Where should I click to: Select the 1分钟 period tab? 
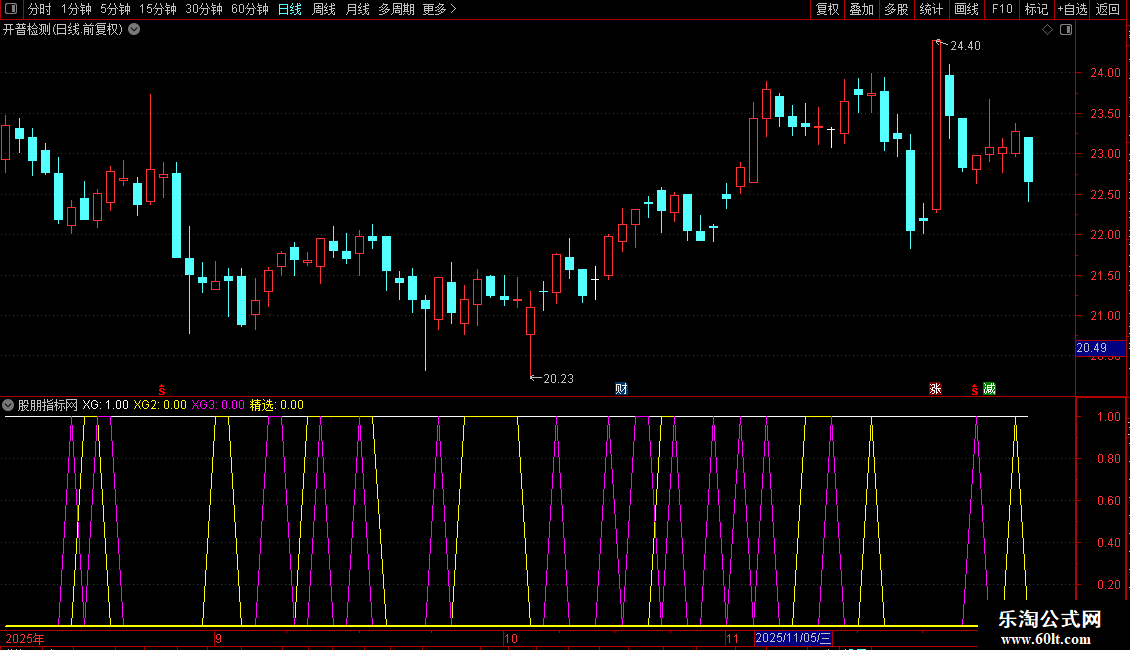point(76,9)
